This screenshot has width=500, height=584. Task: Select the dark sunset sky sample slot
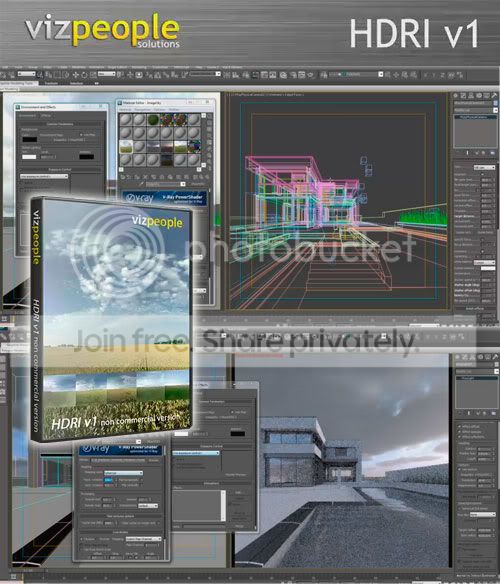coord(167,147)
